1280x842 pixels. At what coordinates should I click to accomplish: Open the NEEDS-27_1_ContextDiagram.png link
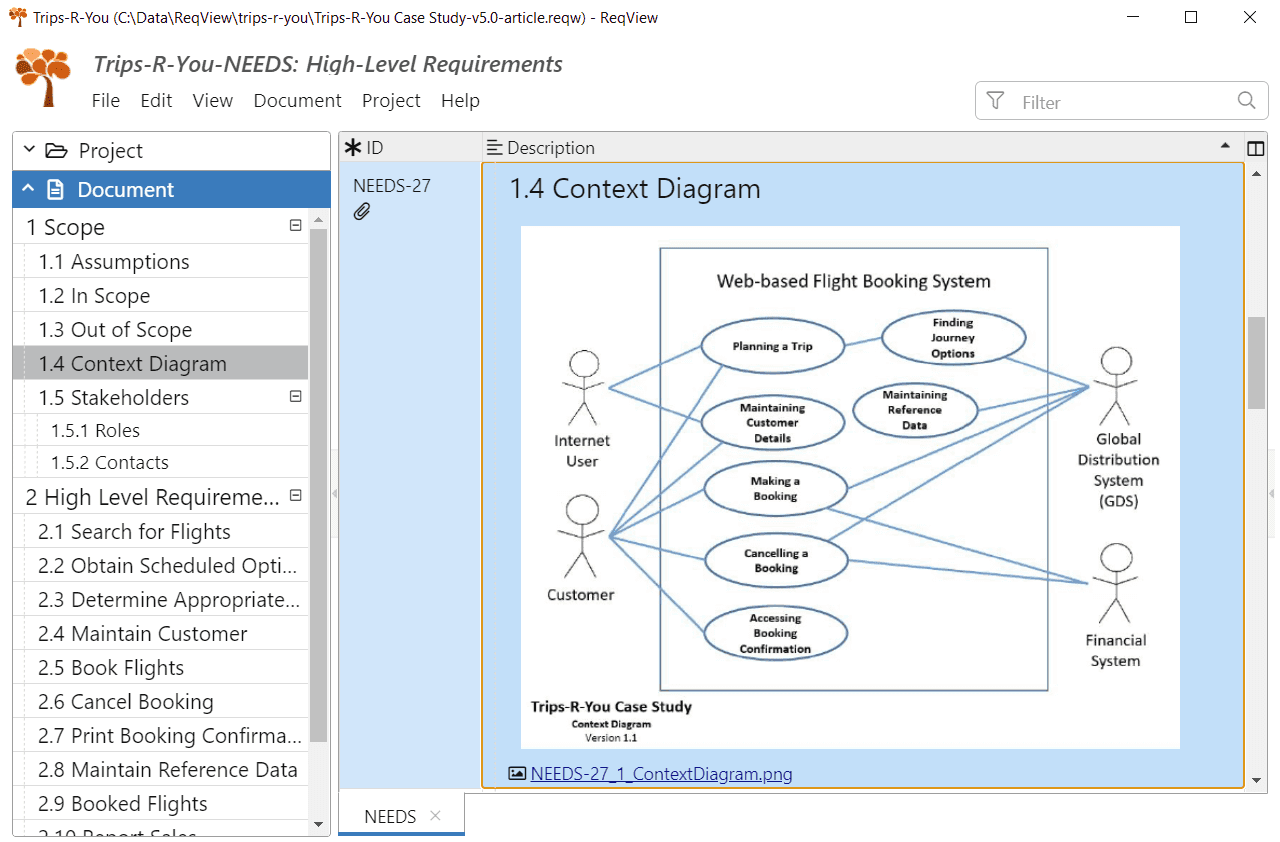661,774
